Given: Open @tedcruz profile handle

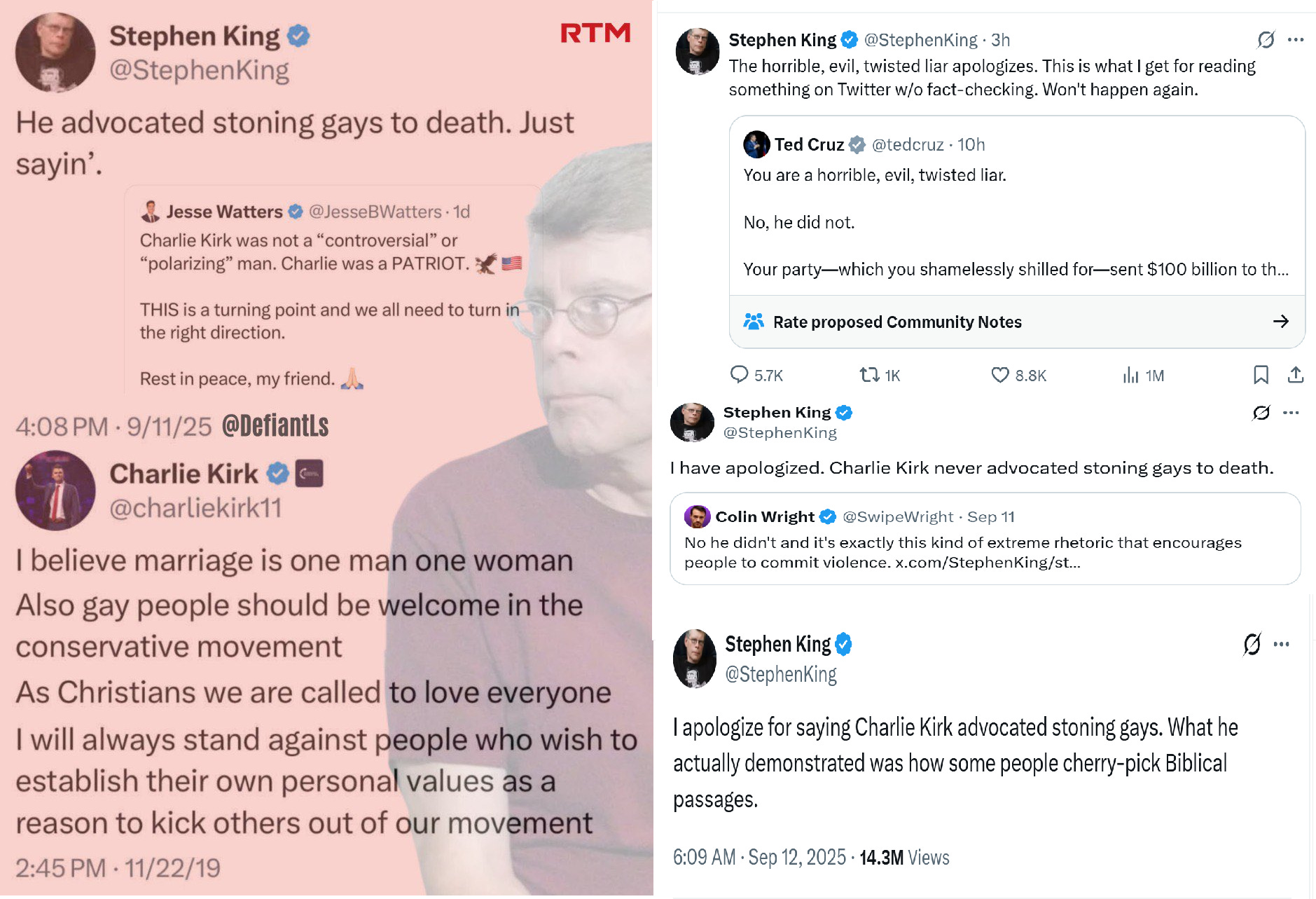Looking at the screenshot, I should point(908,144).
